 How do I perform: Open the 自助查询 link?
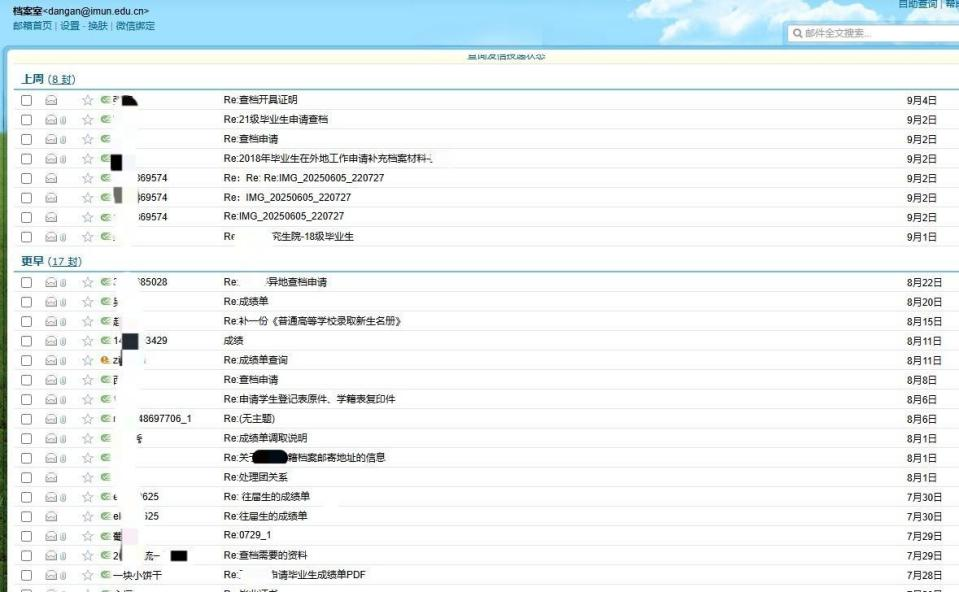(x=917, y=4)
